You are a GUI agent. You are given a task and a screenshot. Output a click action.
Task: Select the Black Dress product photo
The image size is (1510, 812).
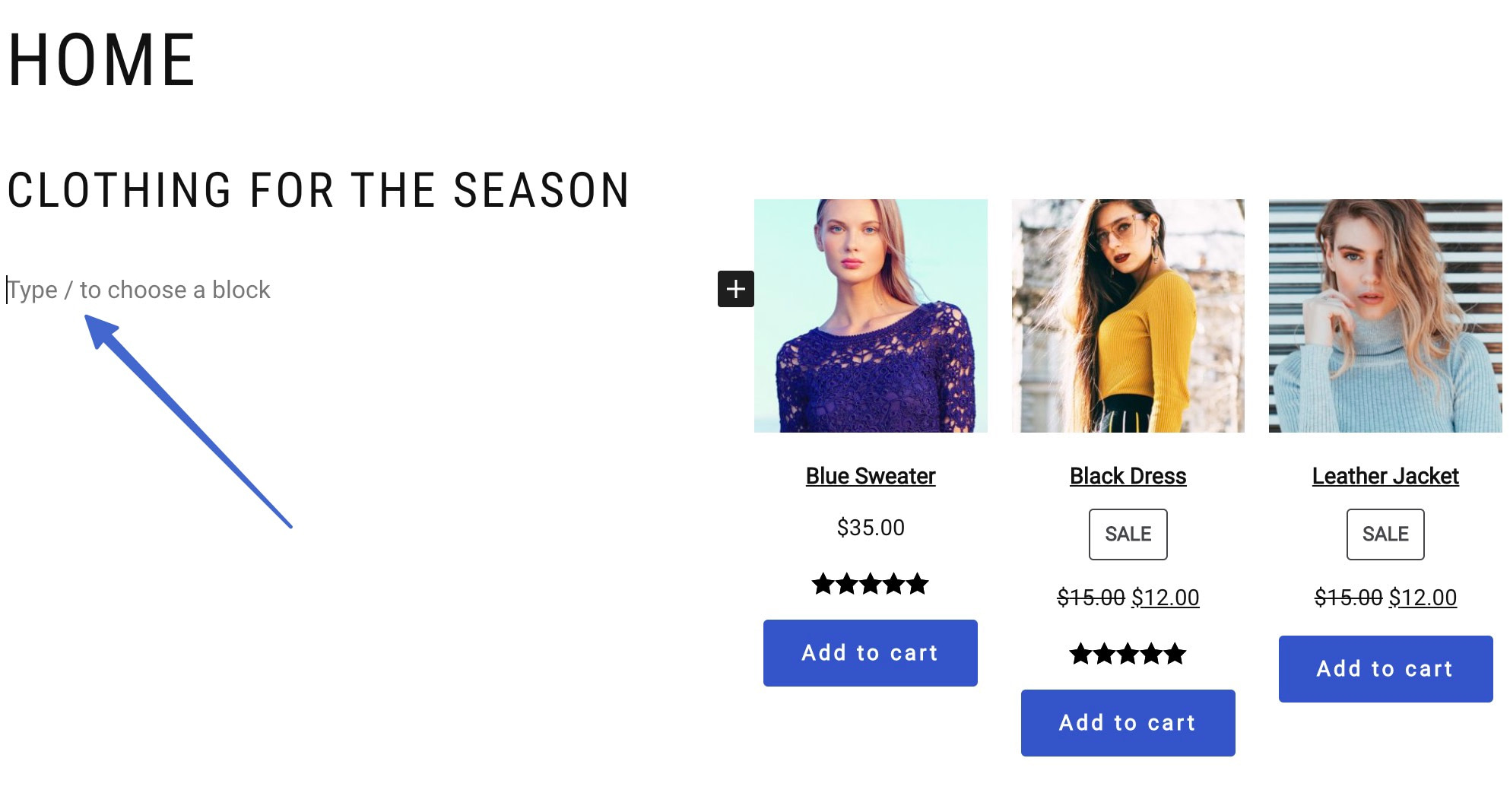(1128, 316)
